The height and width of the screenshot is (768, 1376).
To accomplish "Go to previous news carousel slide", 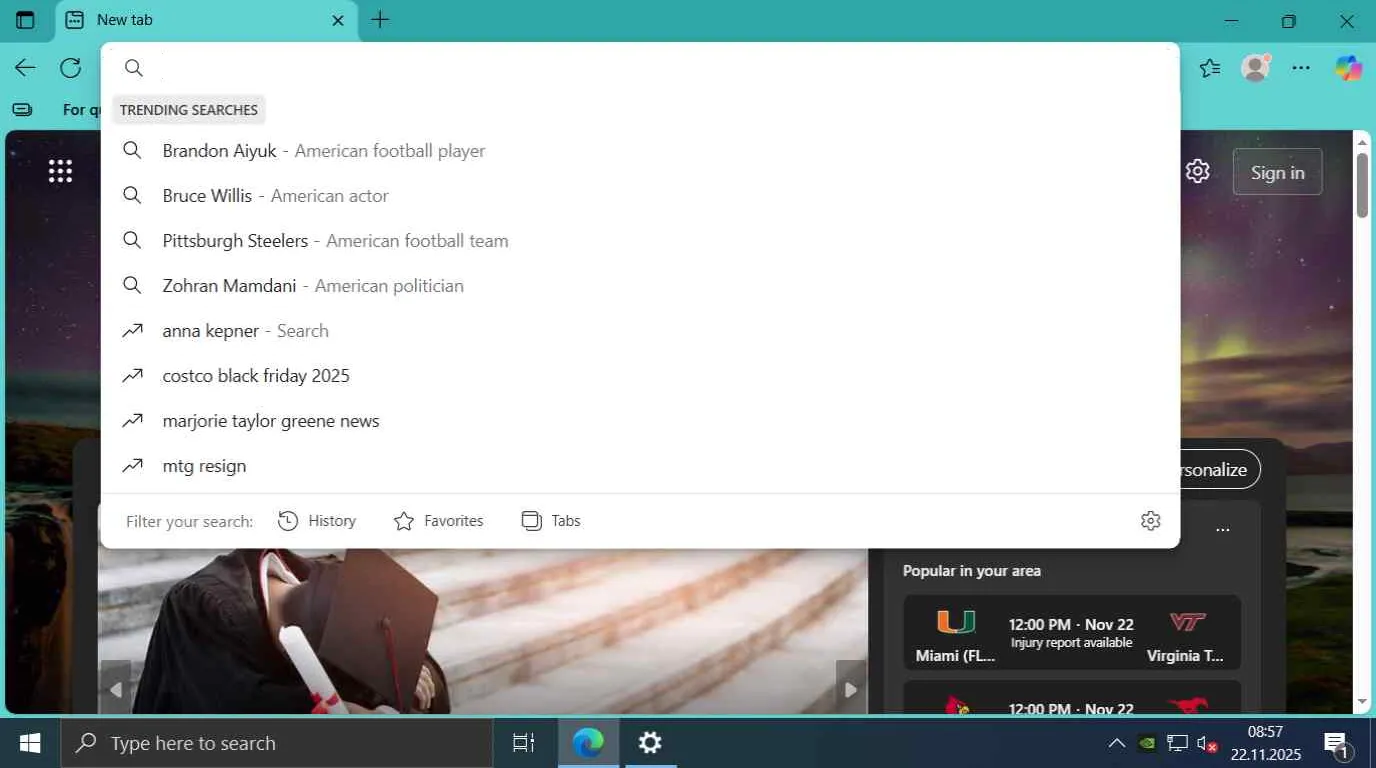I will (x=116, y=689).
